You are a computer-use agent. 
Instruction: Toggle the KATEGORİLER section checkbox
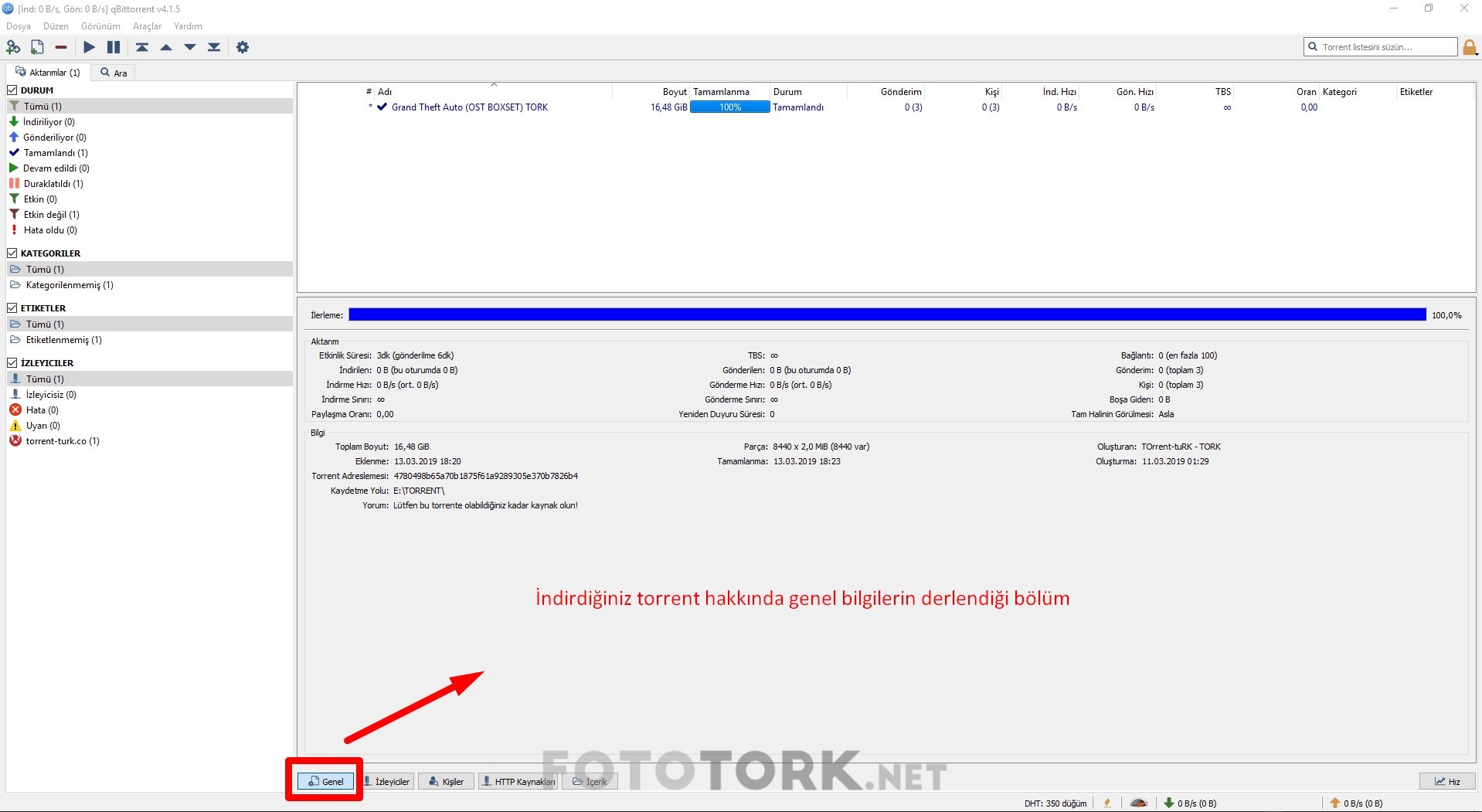click(x=12, y=253)
